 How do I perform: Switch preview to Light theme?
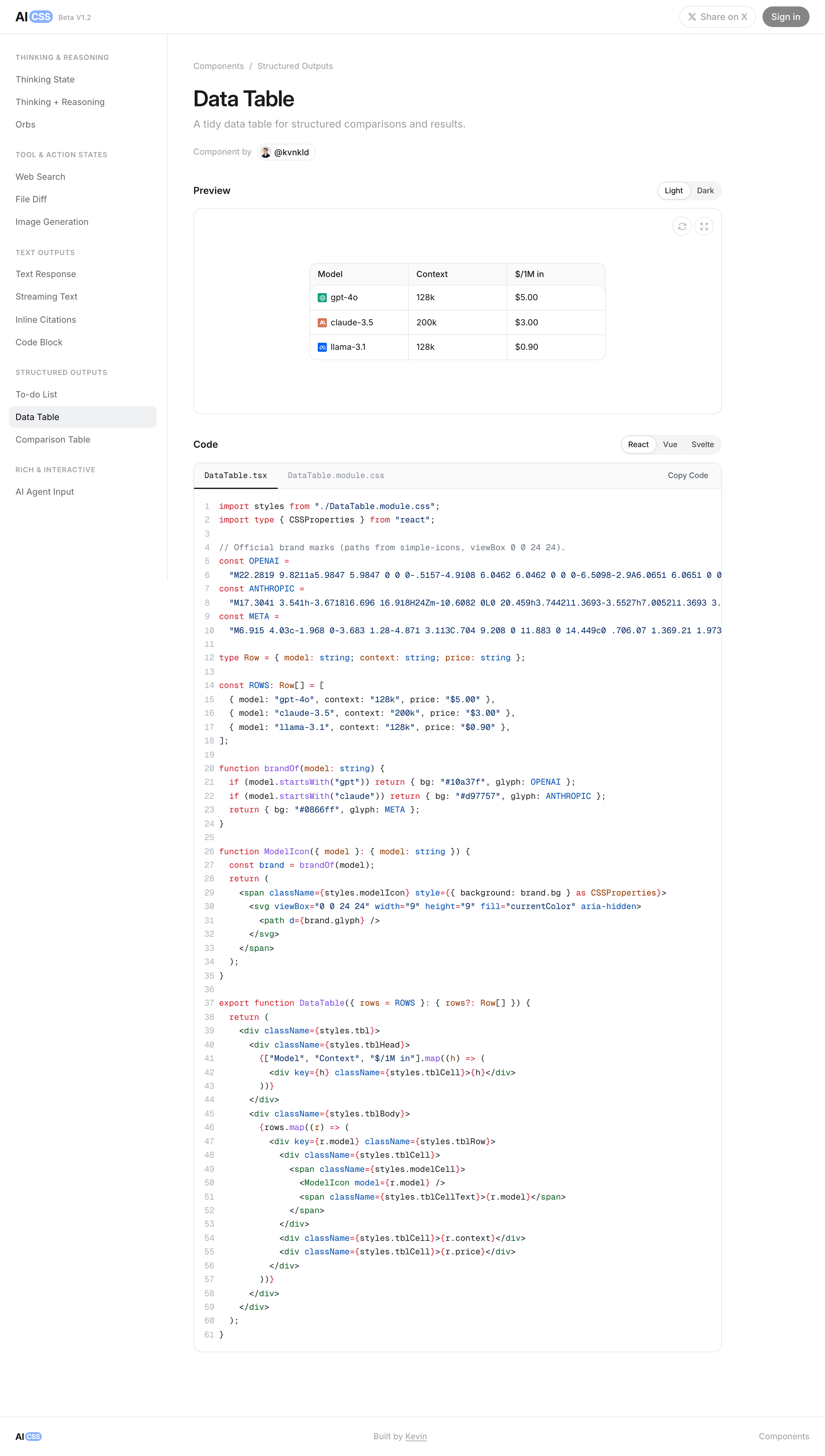(674, 191)
